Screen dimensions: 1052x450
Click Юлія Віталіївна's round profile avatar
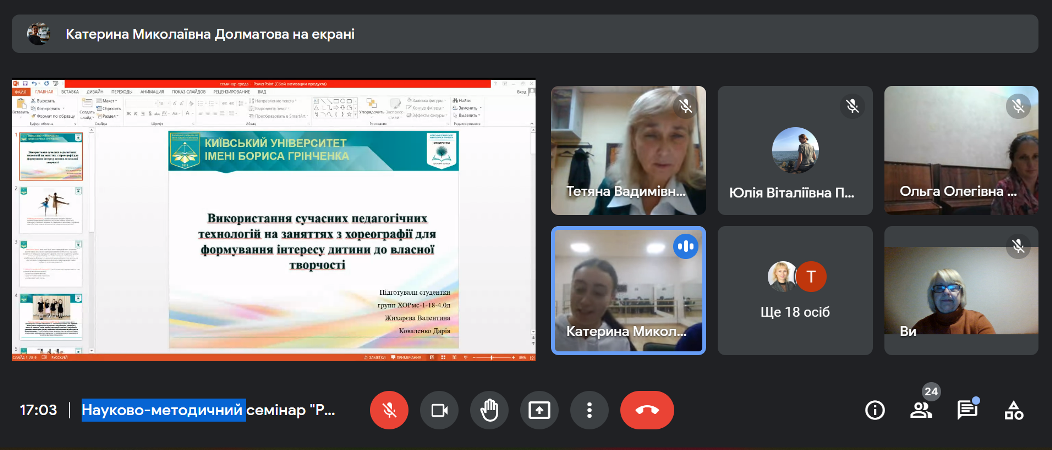click(795, 150)
